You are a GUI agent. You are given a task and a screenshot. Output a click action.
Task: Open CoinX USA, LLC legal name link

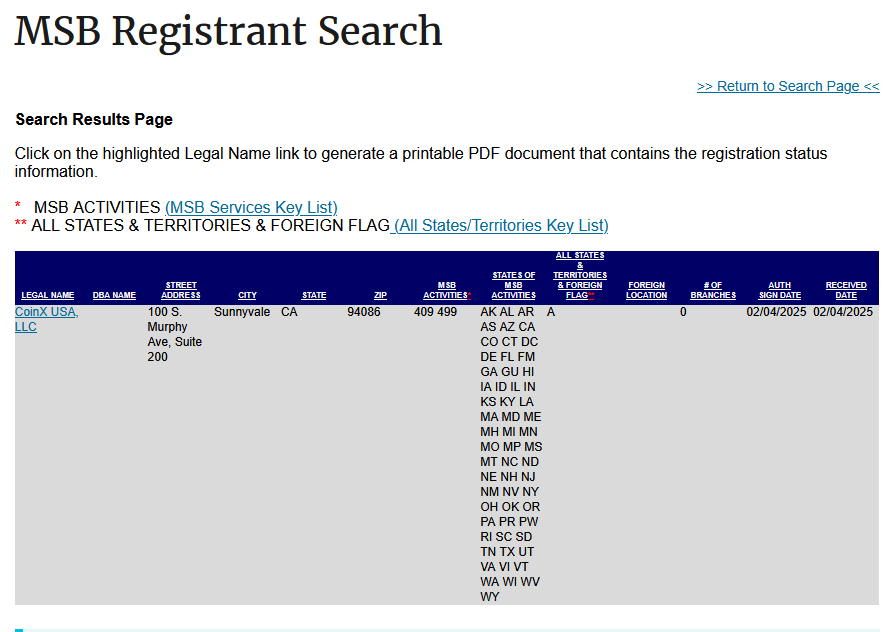[47, 319]
